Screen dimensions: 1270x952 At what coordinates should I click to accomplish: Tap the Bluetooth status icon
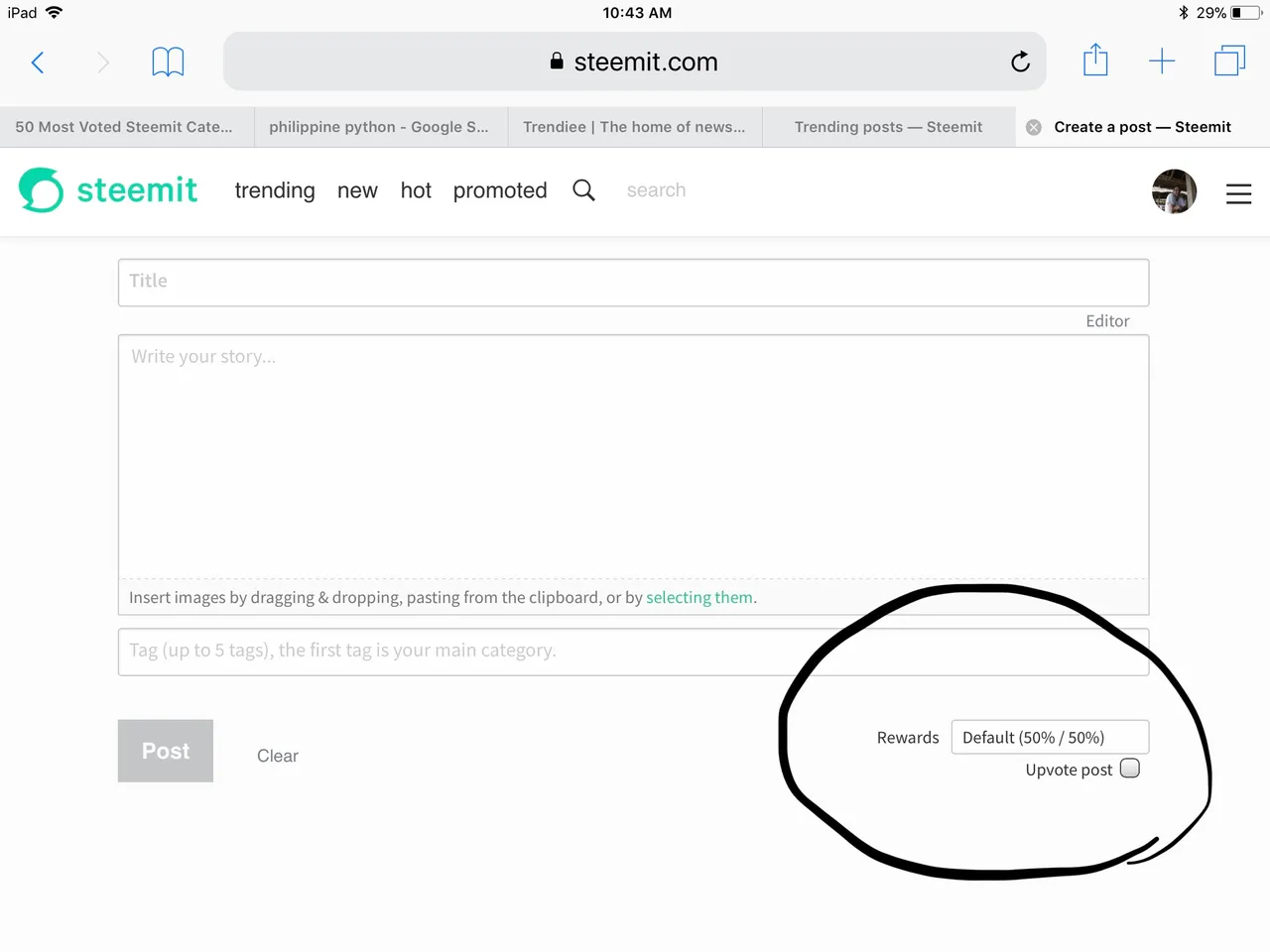pos(1183,13)
